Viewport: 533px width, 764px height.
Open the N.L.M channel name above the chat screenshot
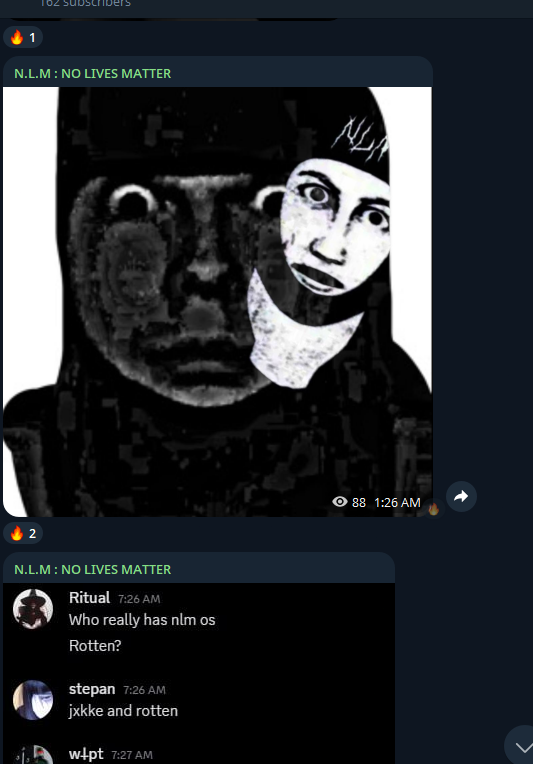point(93,570)
